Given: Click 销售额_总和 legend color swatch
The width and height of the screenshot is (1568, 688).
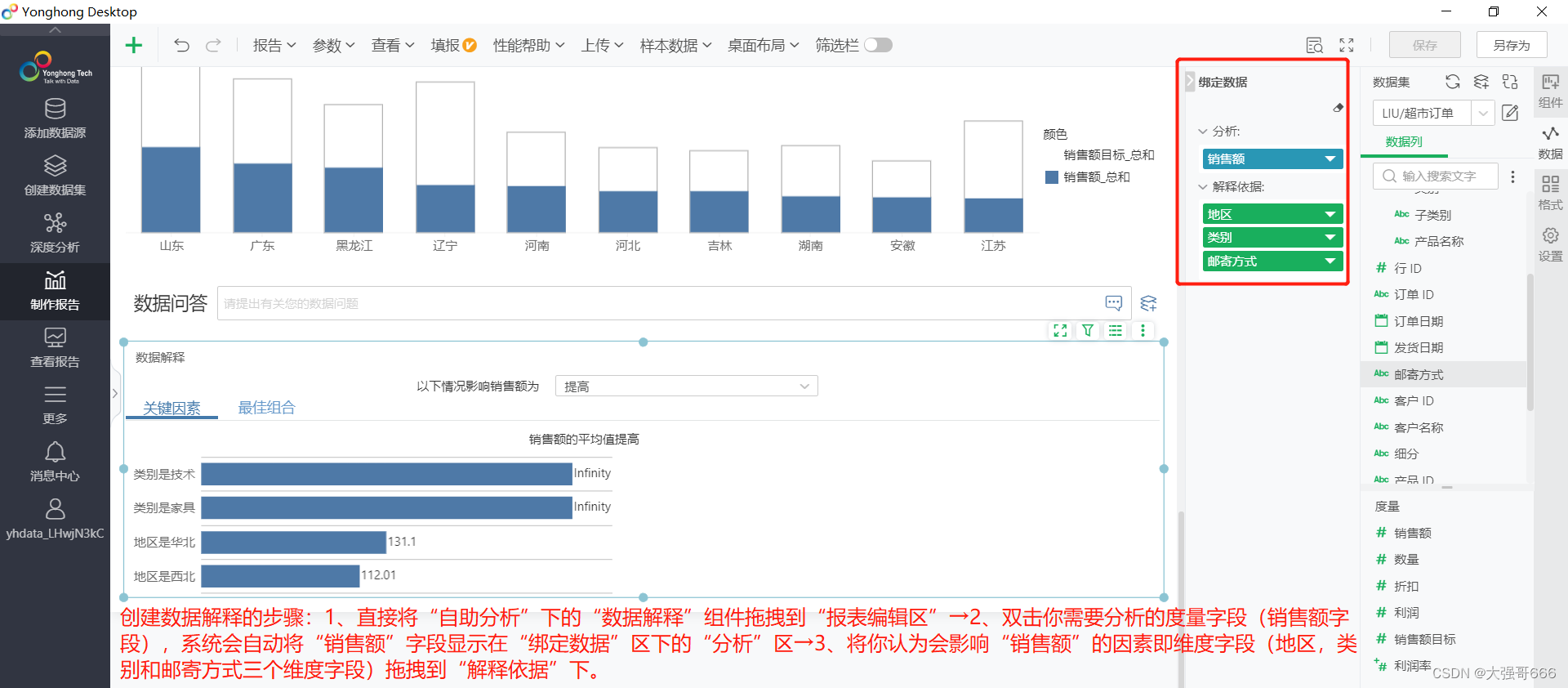Looking at the screenshot, I should click(x=1052, y=177).
